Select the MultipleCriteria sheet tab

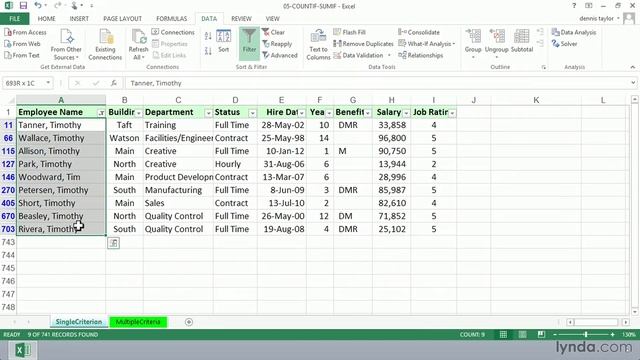point(138,322)
